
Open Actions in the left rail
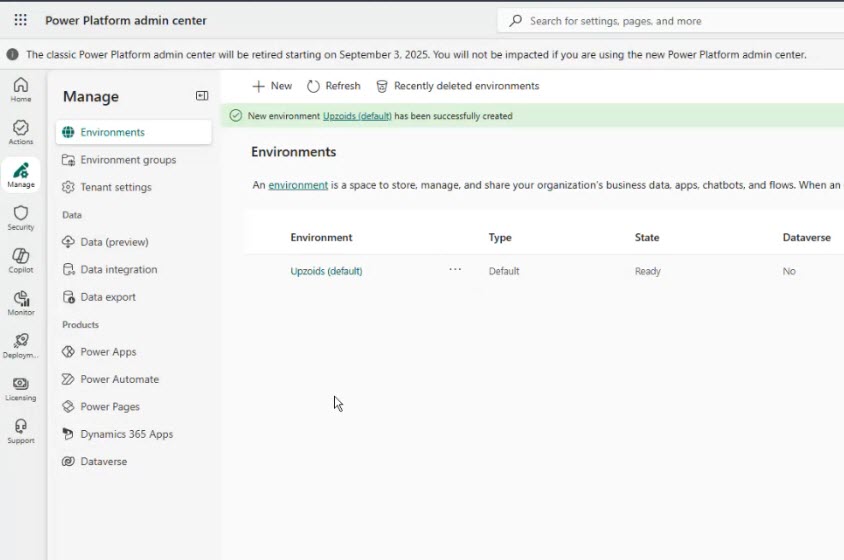[x=21, y=132]
